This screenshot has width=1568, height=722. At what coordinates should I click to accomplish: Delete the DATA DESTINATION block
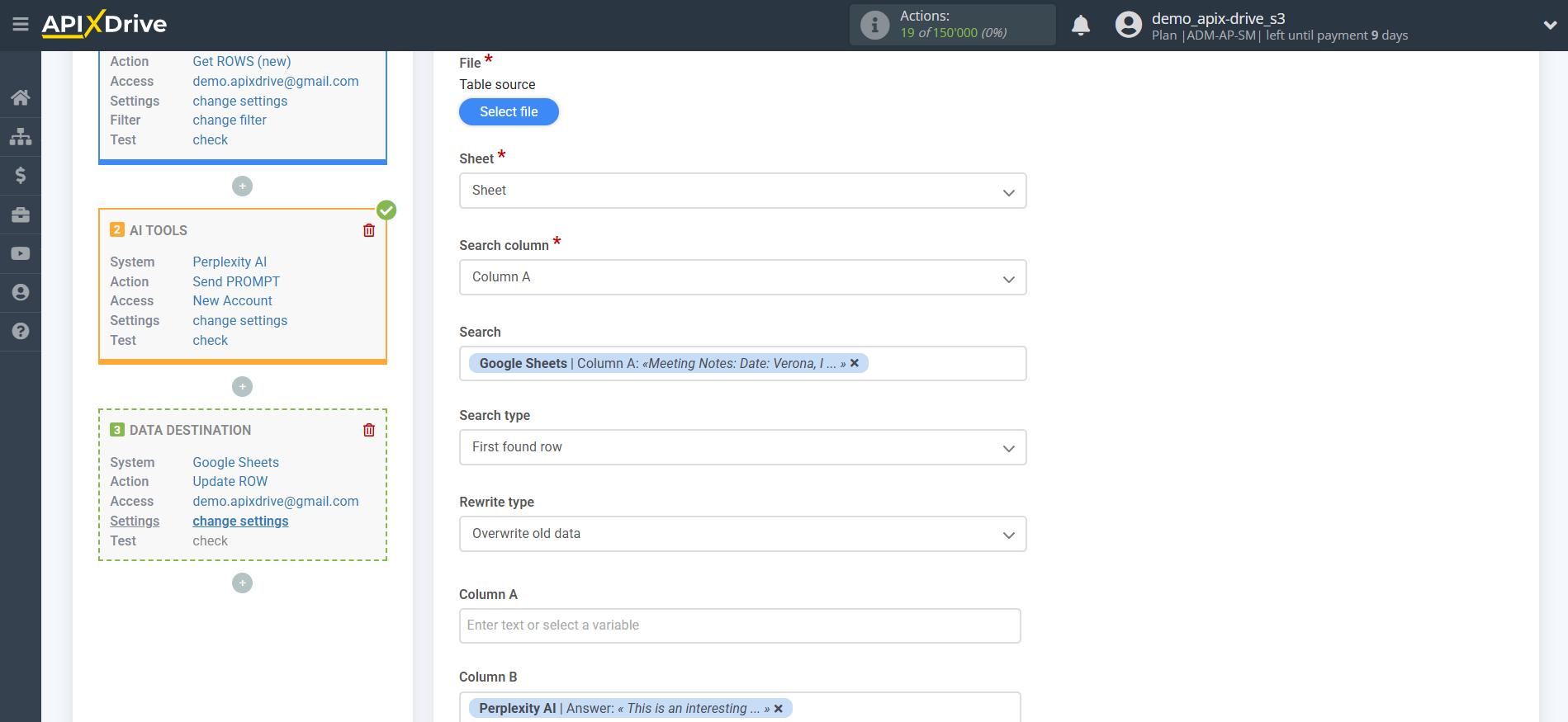click(x=369, y=430)
